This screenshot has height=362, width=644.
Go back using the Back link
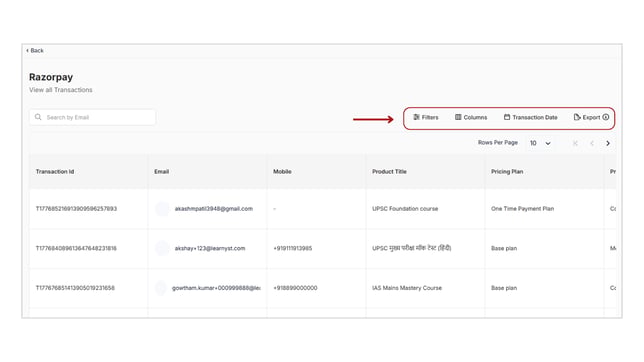pos(35,51)
